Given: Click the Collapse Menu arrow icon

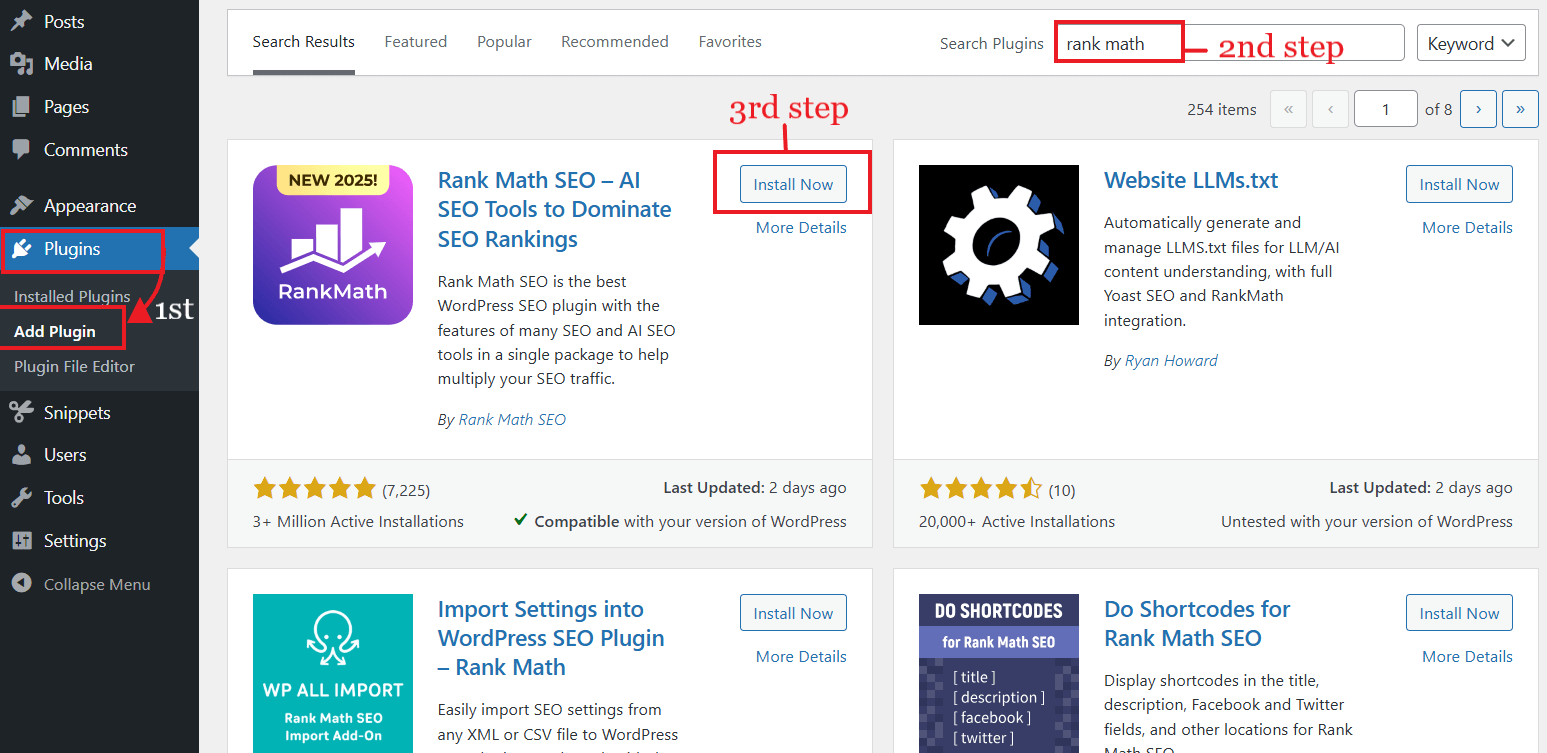Looking at the screenshot, I should point(21,584).
